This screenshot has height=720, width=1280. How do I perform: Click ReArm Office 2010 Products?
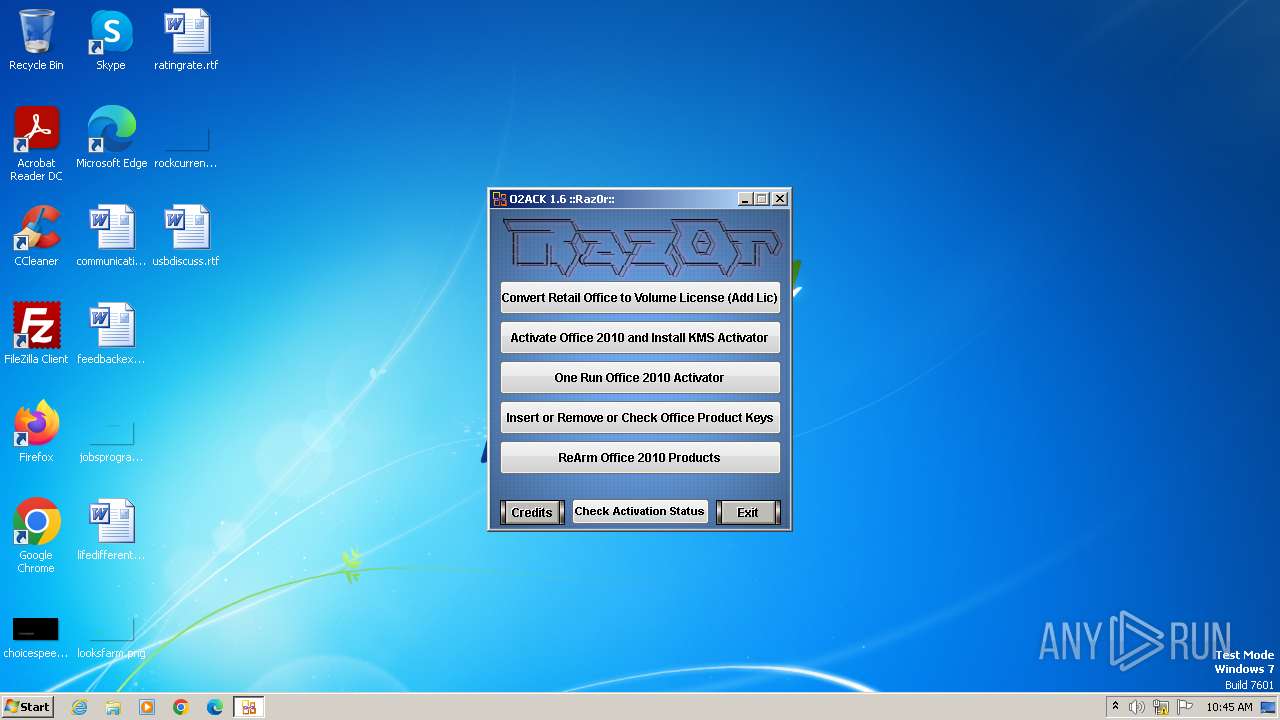(x=640, y=457)
